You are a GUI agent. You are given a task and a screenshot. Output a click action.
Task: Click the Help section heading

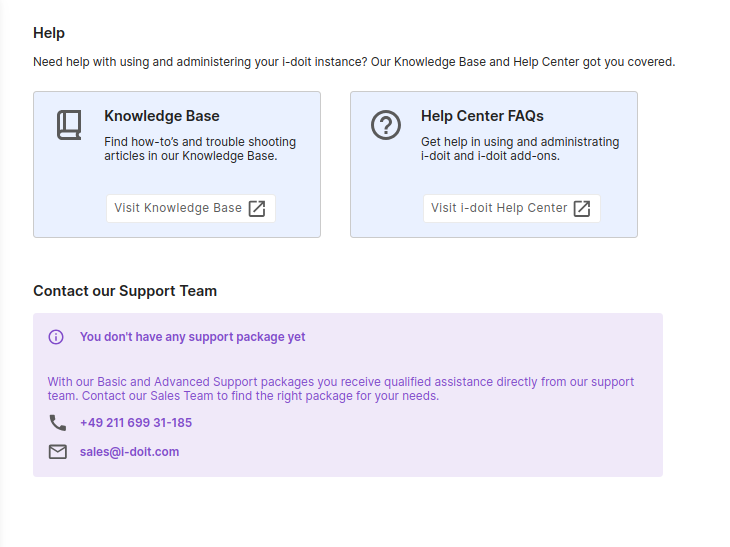pos(49,33)
